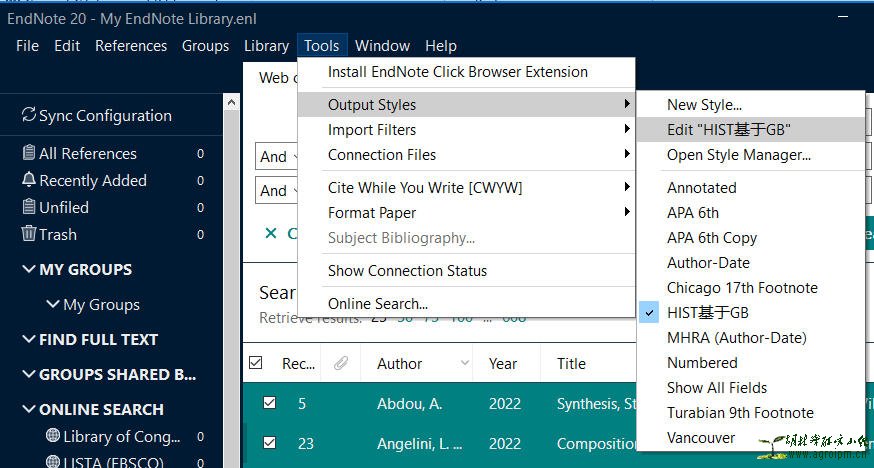Open the Trash bin icon
This screenshot has height=468, width=874.
point(28,234)
